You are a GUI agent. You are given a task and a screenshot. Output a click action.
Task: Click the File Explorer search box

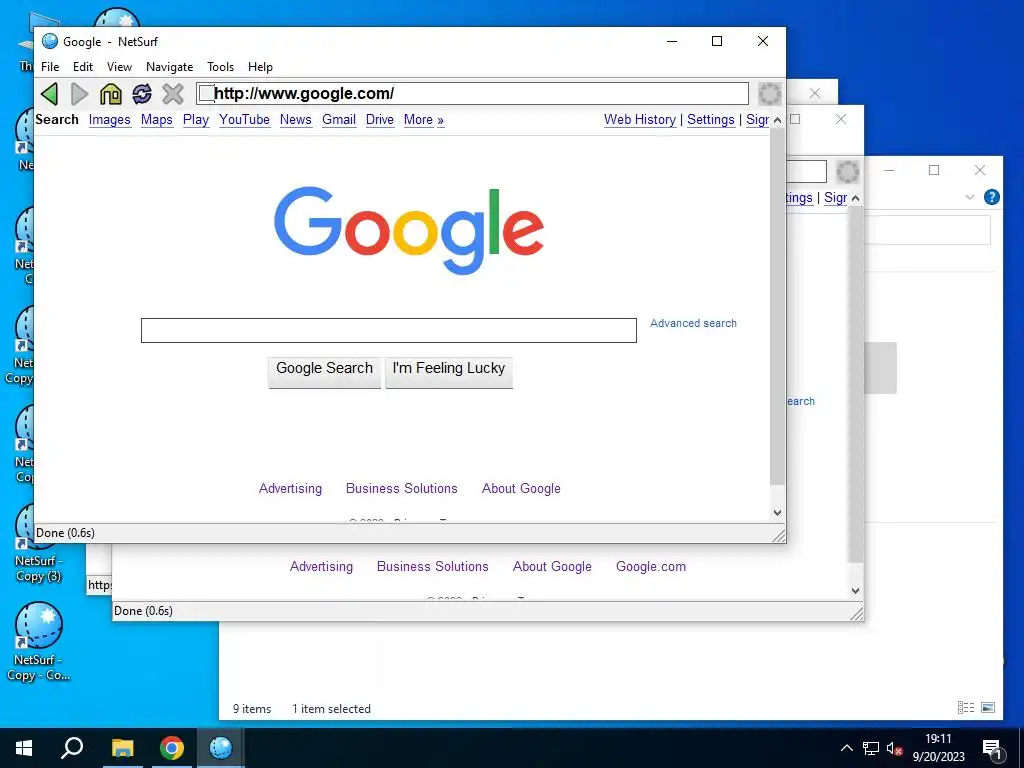pyautogui.click(x=927, y=231)
